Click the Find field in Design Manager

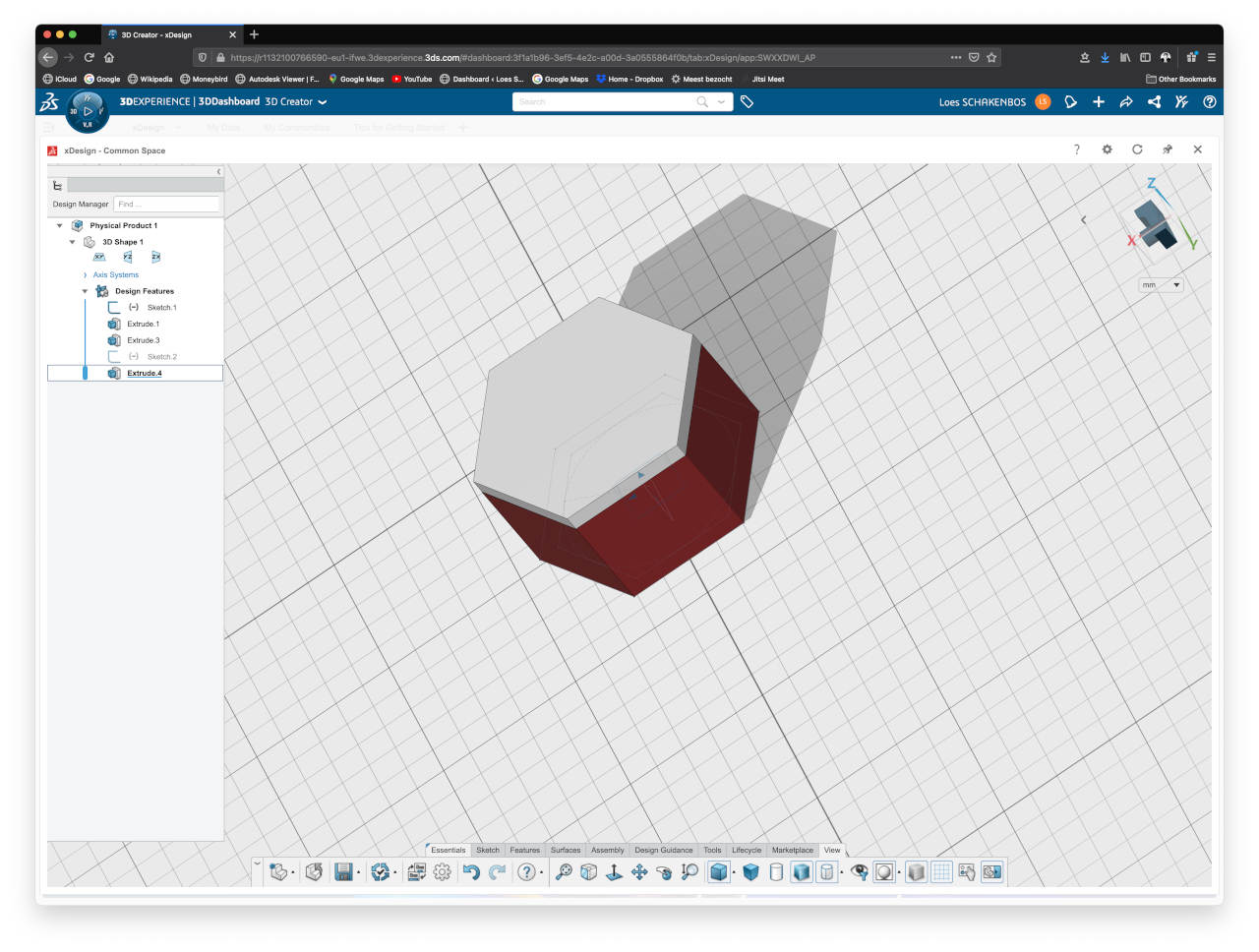tap(166, 205)
